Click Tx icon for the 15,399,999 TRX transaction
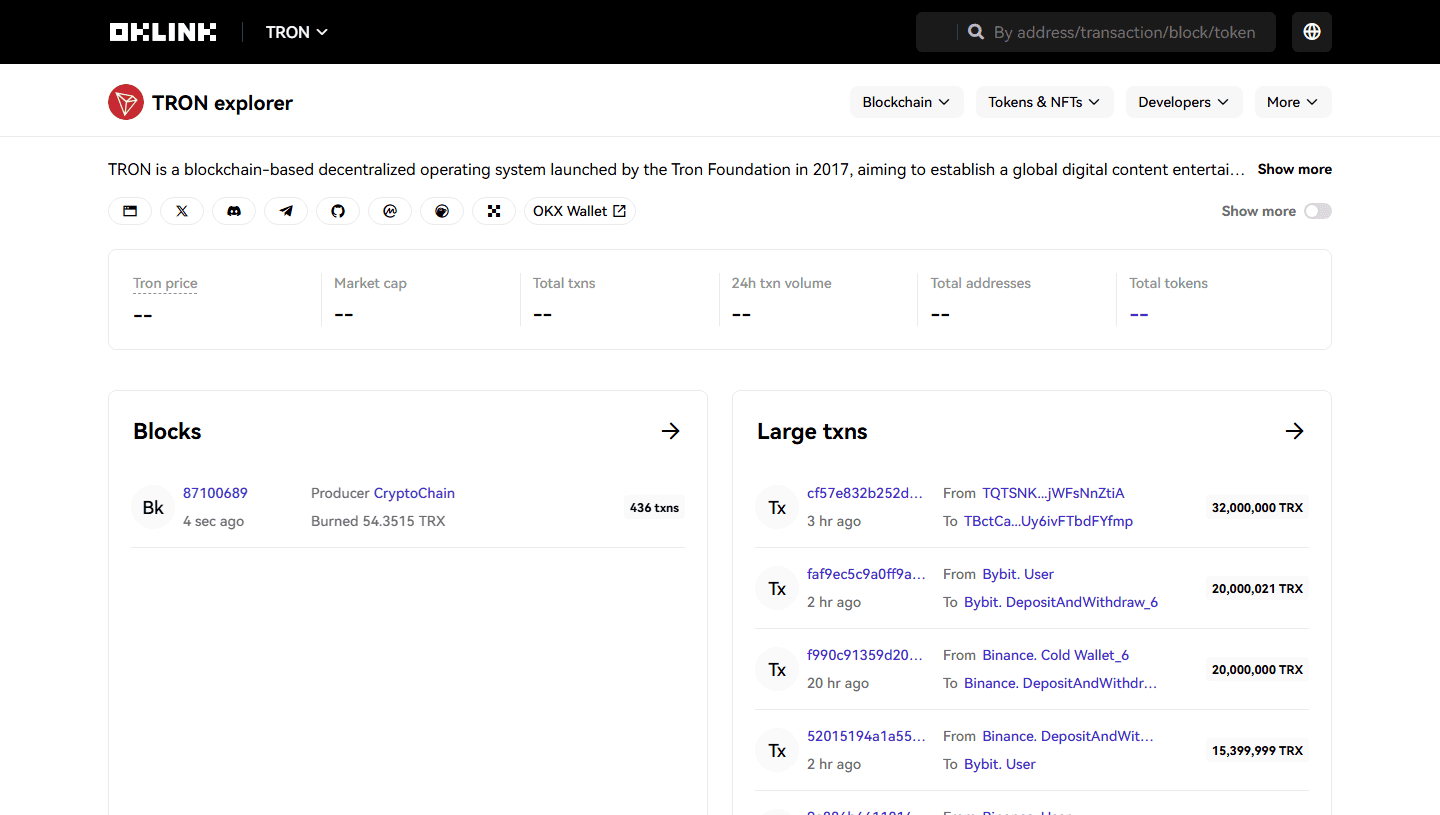1440x815 pixels. tap(777, 750)
